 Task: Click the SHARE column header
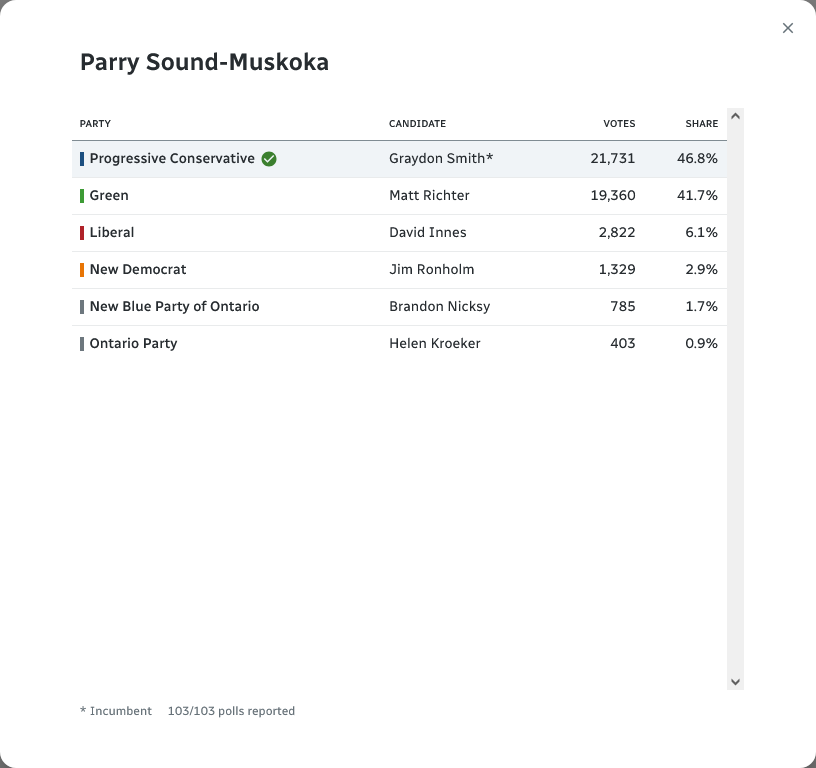pyautogui.click(x=701, y=124)
